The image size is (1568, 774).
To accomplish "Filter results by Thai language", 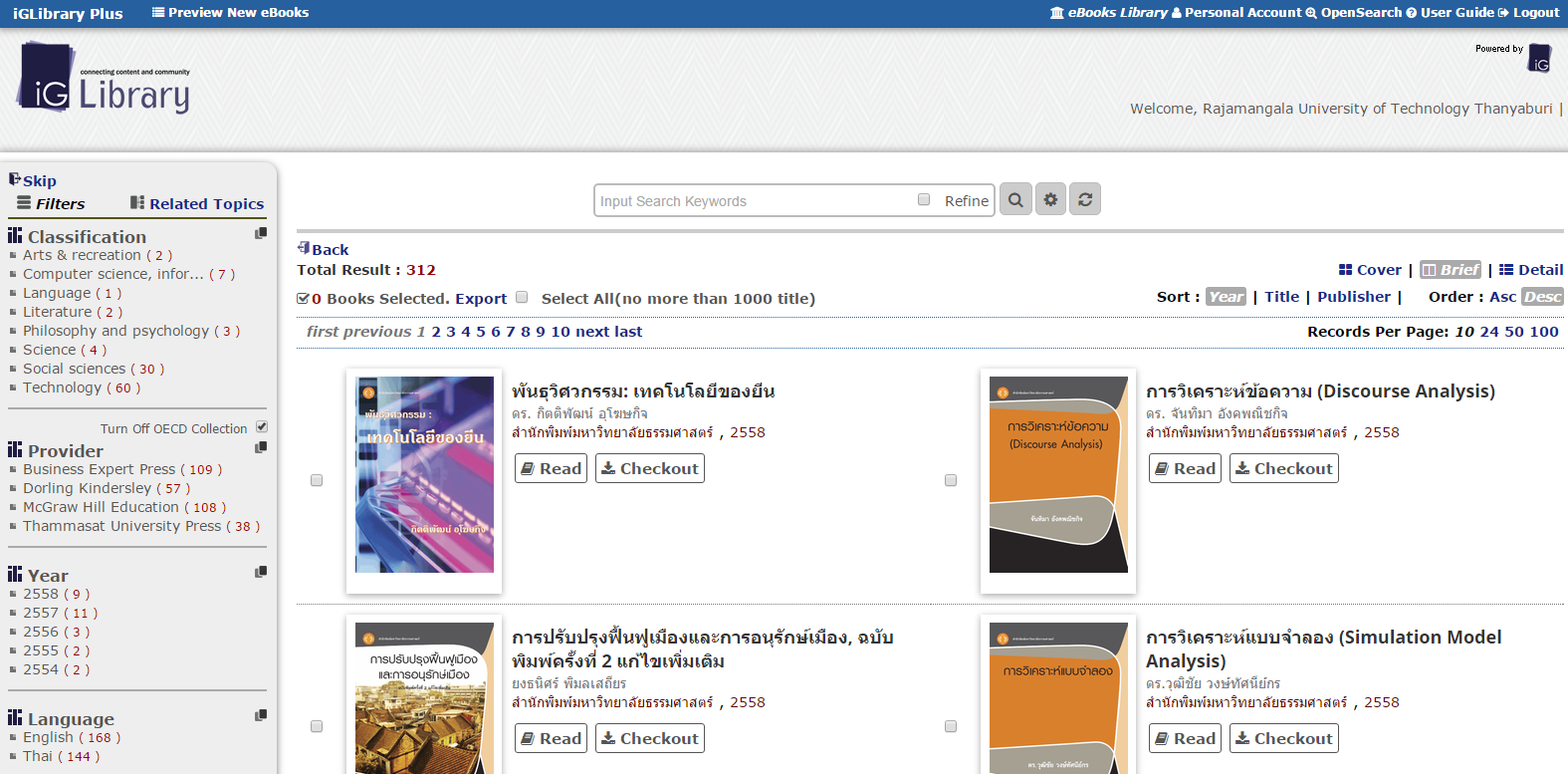I will point(62,756).
